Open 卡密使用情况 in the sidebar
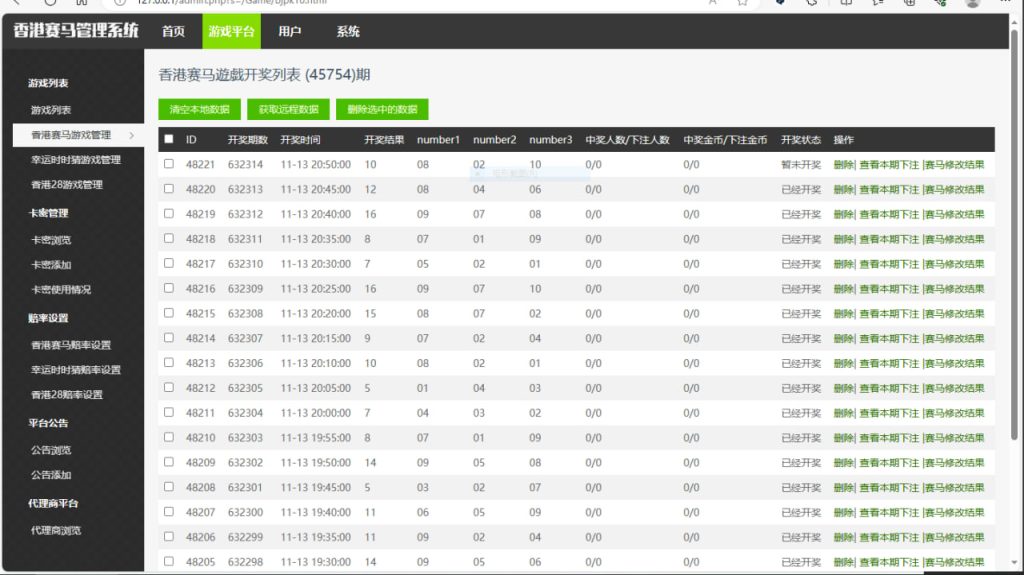 click(x=61, y=289)
